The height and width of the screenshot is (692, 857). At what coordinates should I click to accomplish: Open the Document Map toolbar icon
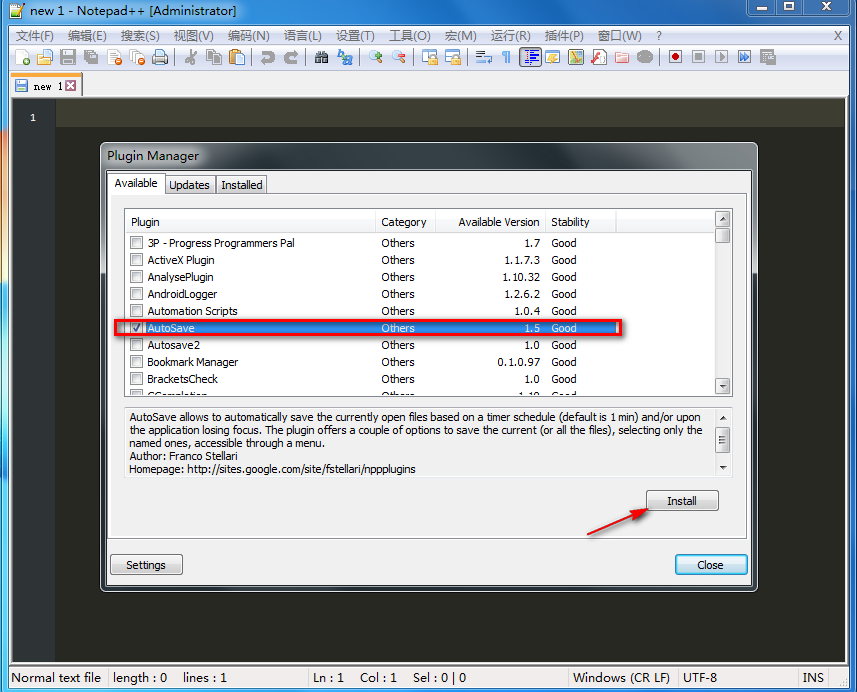pyautogui.click(x=576, y=57)
